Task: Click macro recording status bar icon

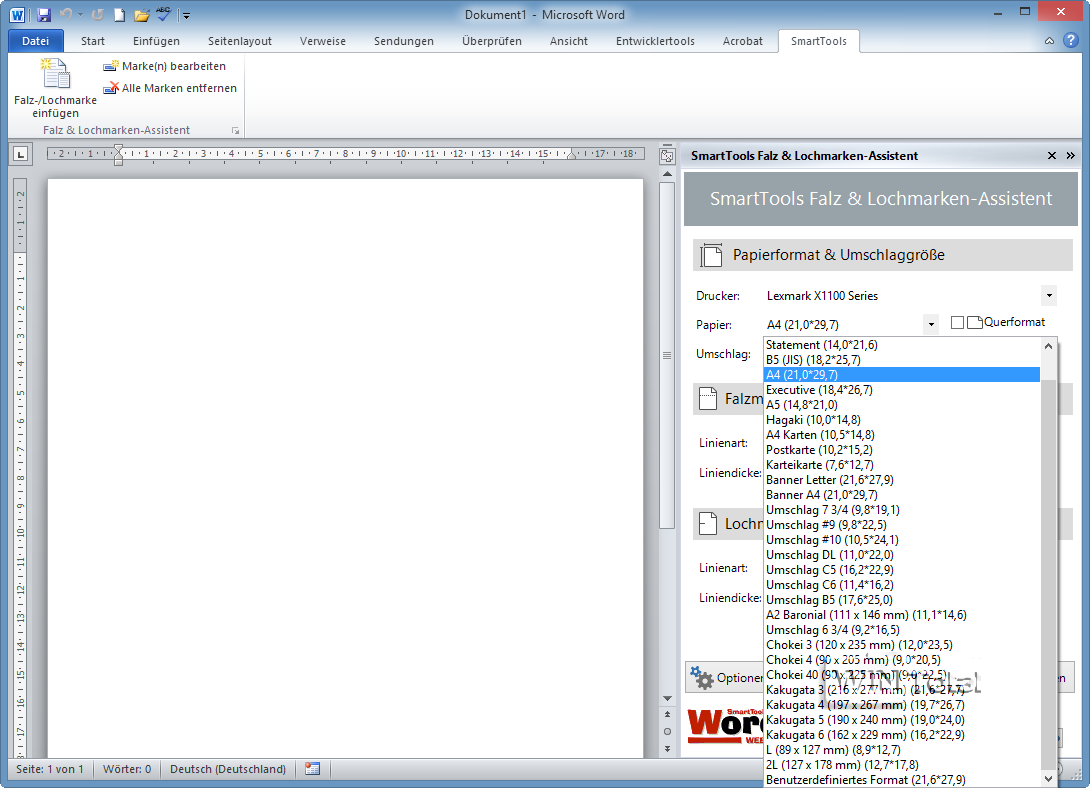Action: [313, 769]
